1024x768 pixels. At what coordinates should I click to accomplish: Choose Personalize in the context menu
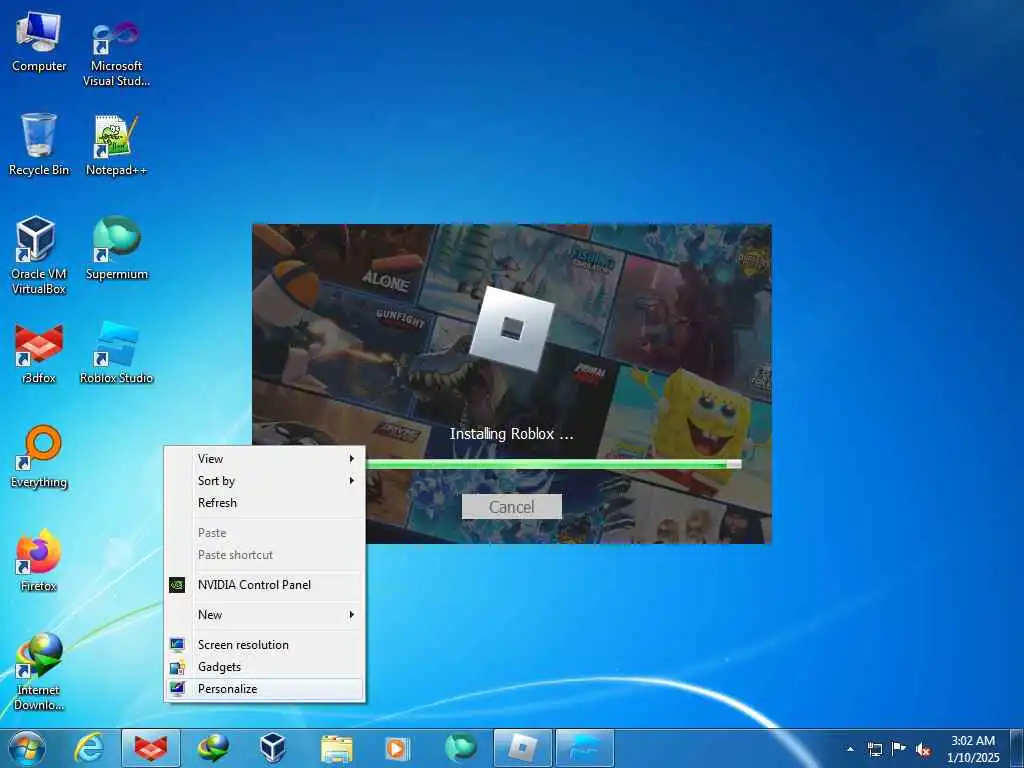click(x=264, y=689)
